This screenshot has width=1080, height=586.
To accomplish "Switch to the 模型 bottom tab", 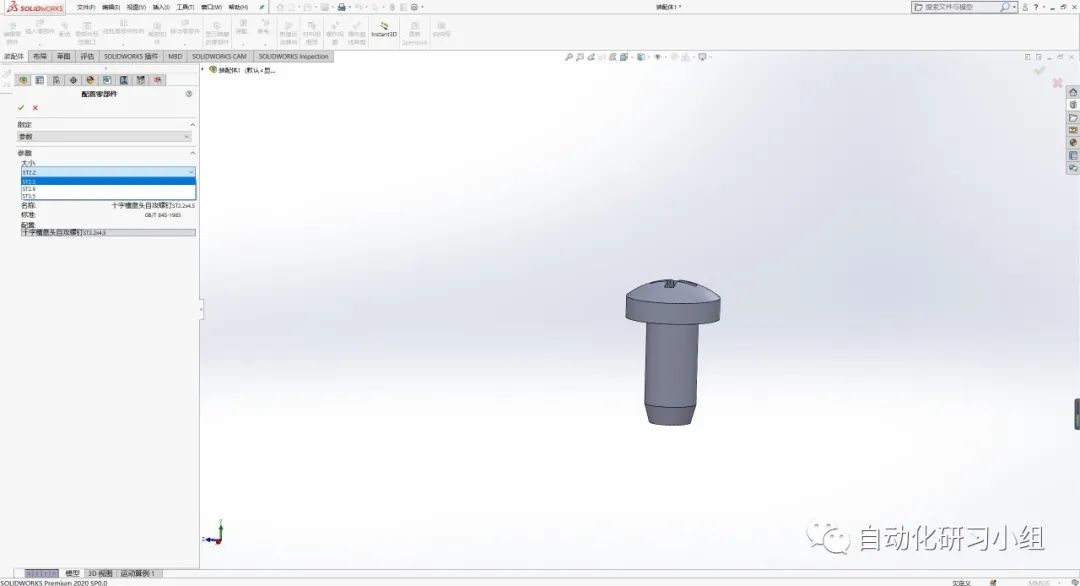I will (x=72, y=573).
